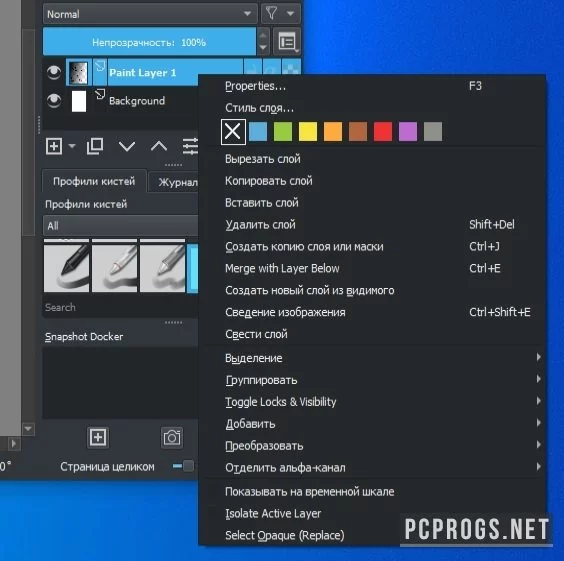Move layer up with the up chevron

pyautogui.click(x=159, y=146)
